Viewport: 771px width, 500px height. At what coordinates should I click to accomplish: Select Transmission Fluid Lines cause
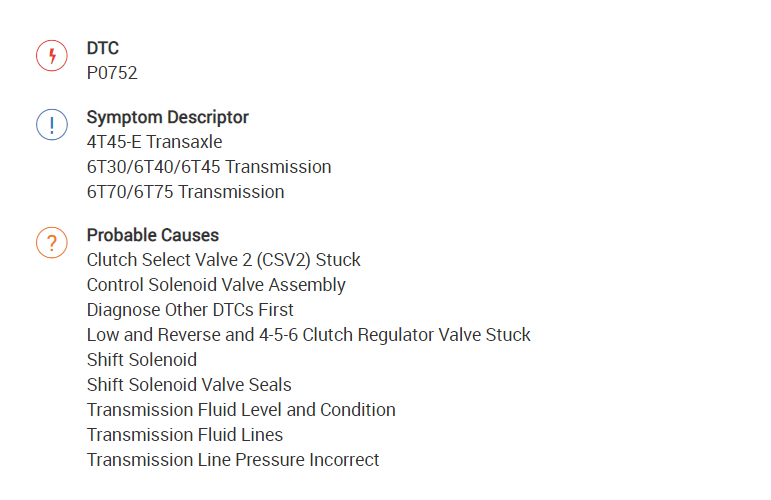click(184, 435)
